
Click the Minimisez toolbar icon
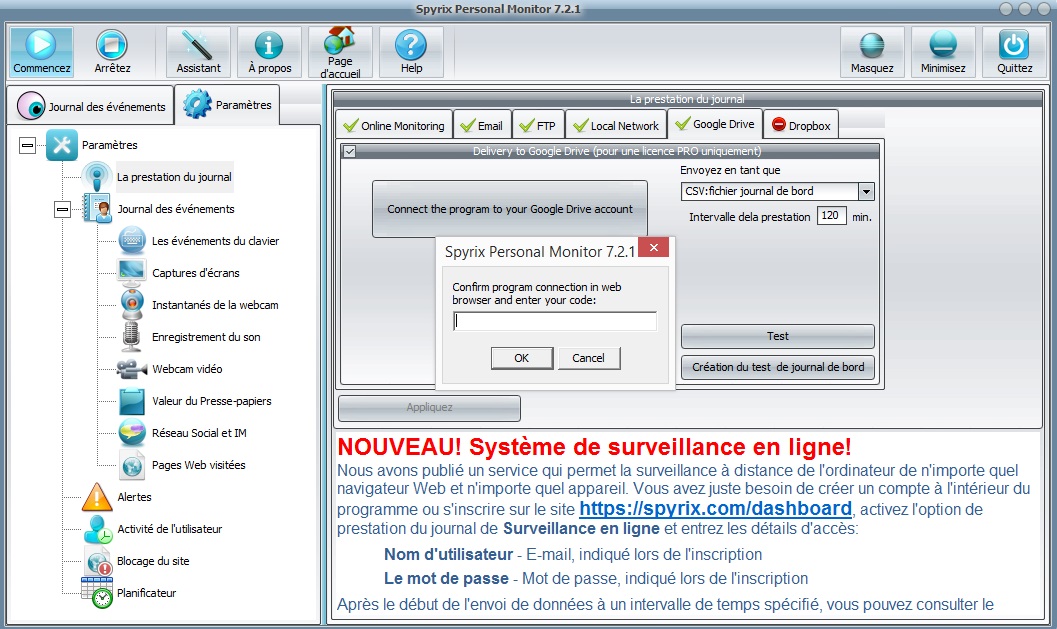point(943,45)
